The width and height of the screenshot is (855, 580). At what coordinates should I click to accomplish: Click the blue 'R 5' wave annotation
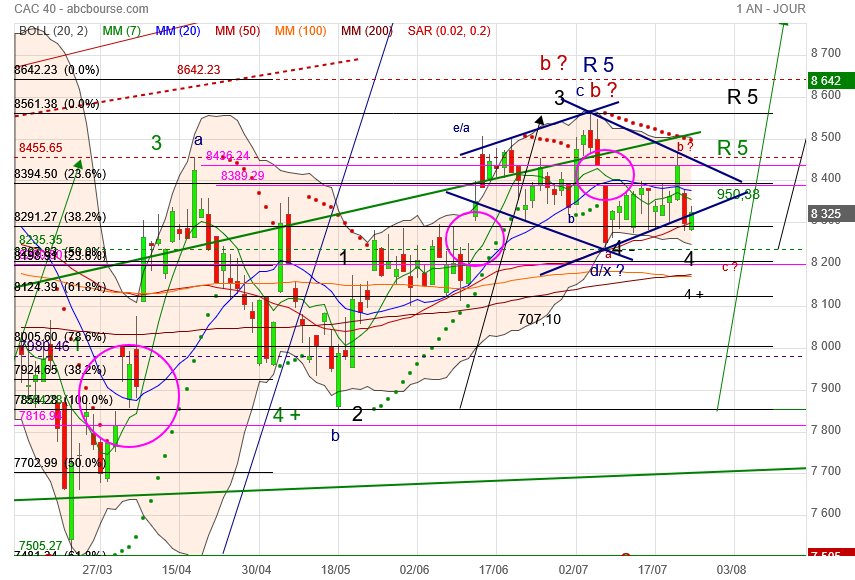click(x=598, y=65)
